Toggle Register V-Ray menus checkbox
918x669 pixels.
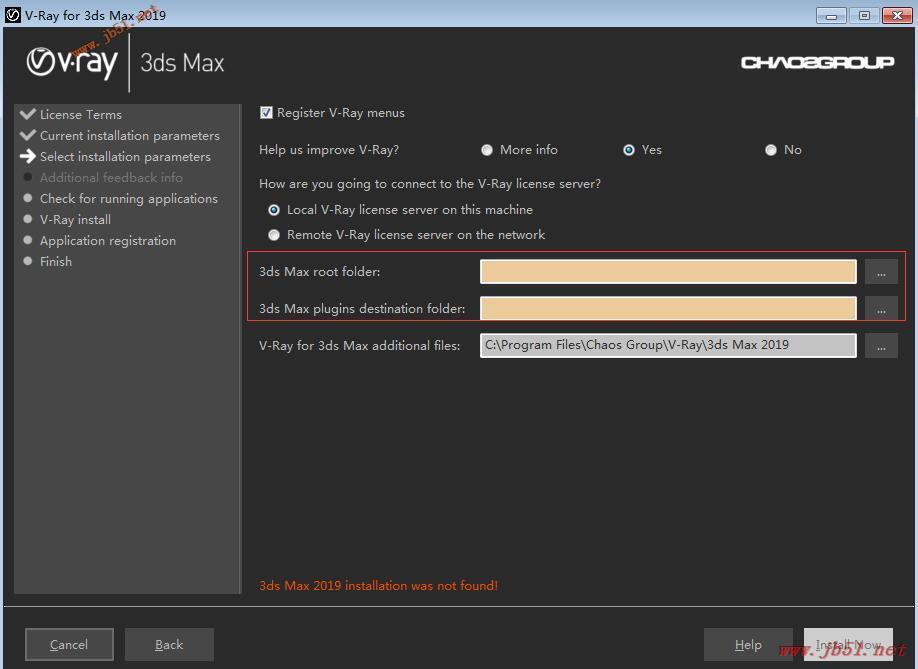[x=266, y=112]
